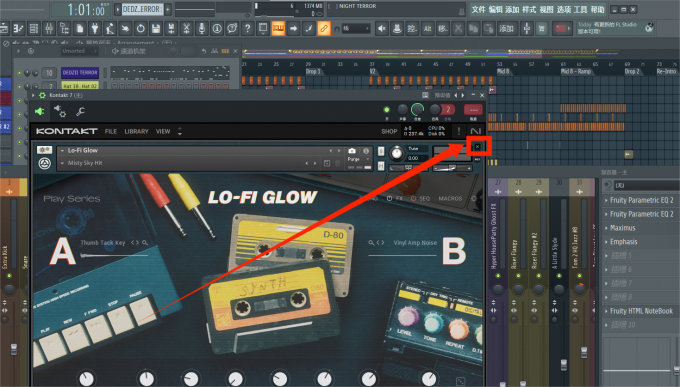The image size is (680, 387).
Task: Click the wrench icon in Kontakt wrapper
Action: pos(80,112)
